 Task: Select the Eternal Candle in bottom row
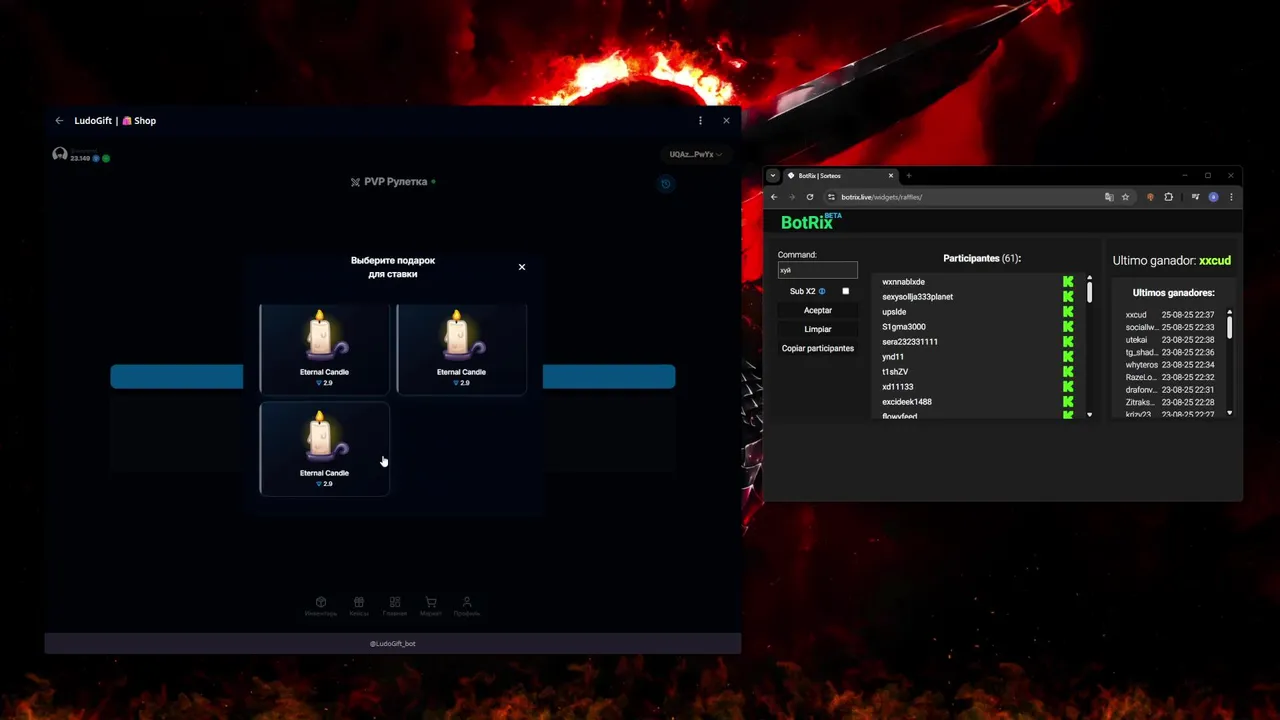click(324, 448)
